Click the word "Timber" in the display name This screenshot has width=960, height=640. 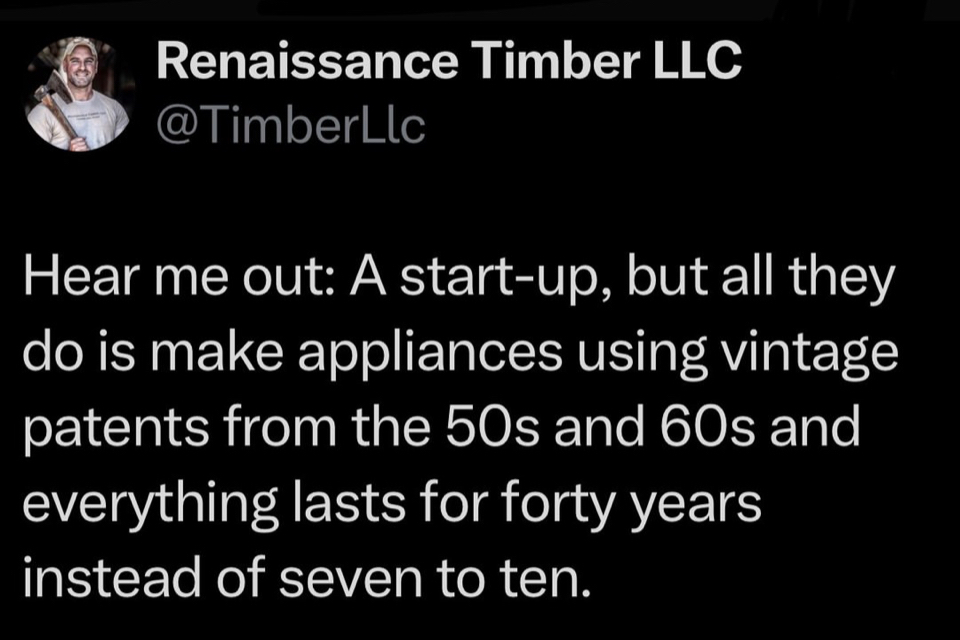pyautogui.click(x=540, y=63)
